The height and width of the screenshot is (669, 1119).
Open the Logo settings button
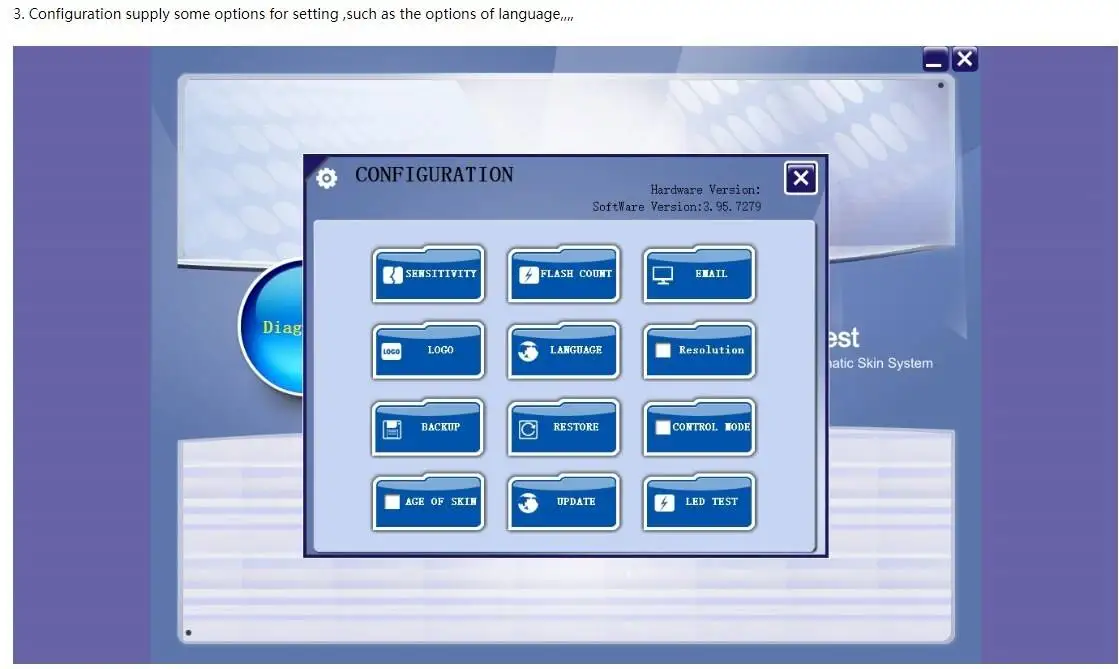428,351
